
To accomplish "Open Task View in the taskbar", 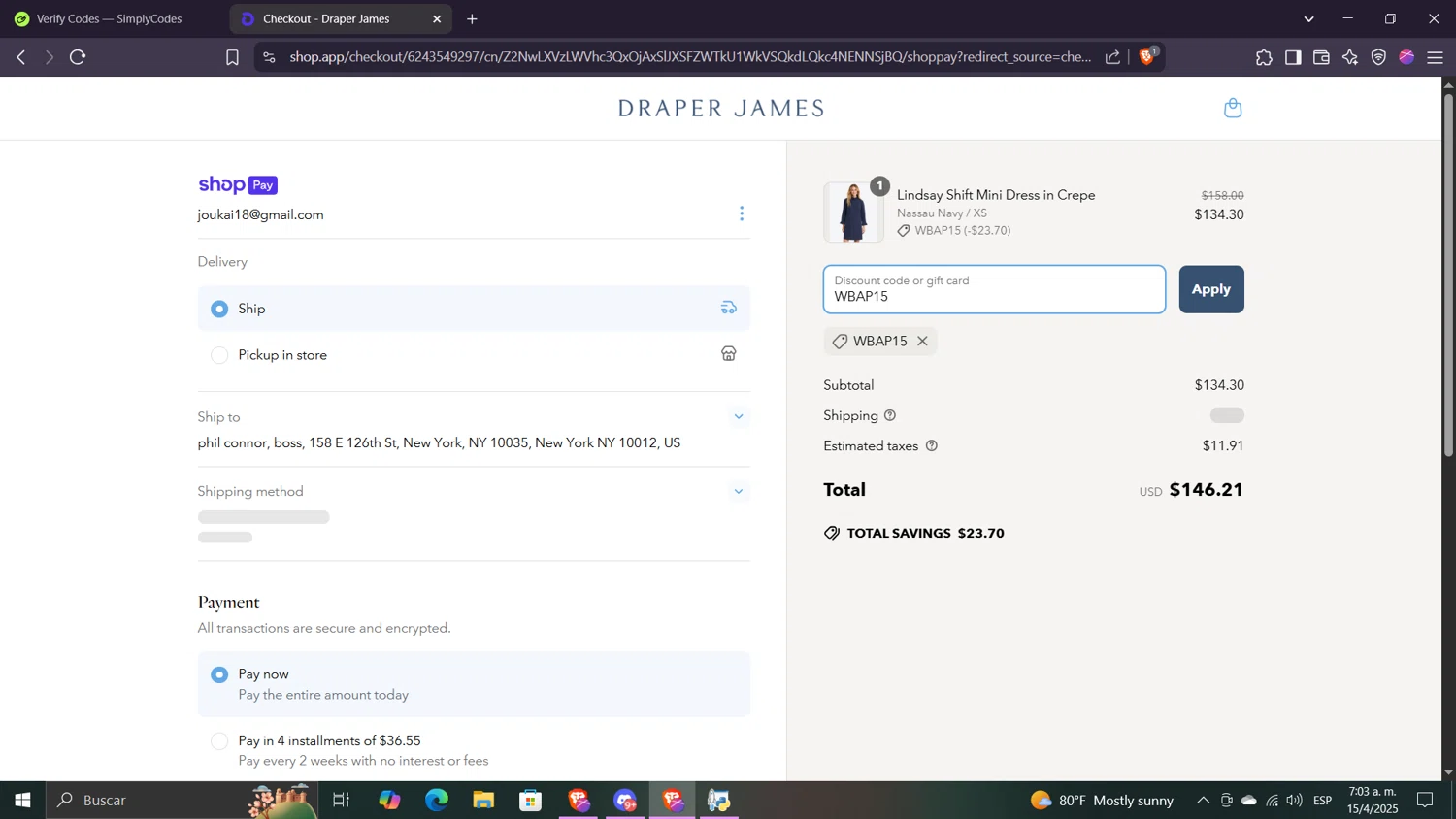I will point(341,800).
